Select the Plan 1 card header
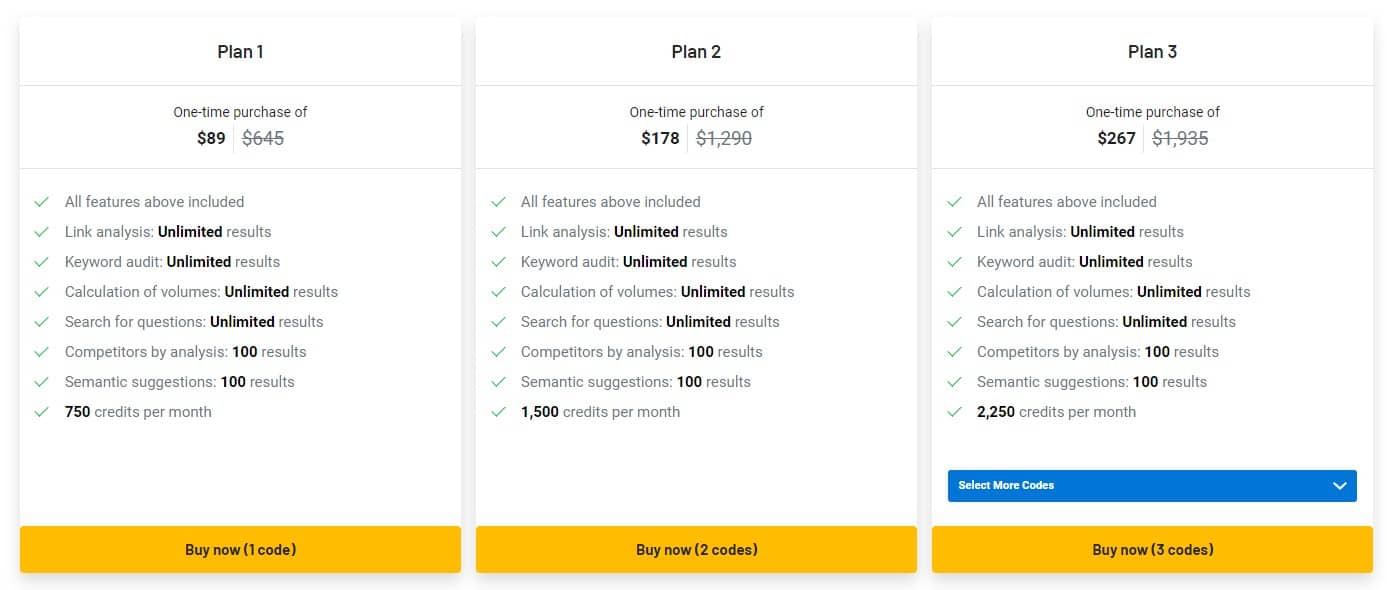1387x590 pixels. [240, 51]
